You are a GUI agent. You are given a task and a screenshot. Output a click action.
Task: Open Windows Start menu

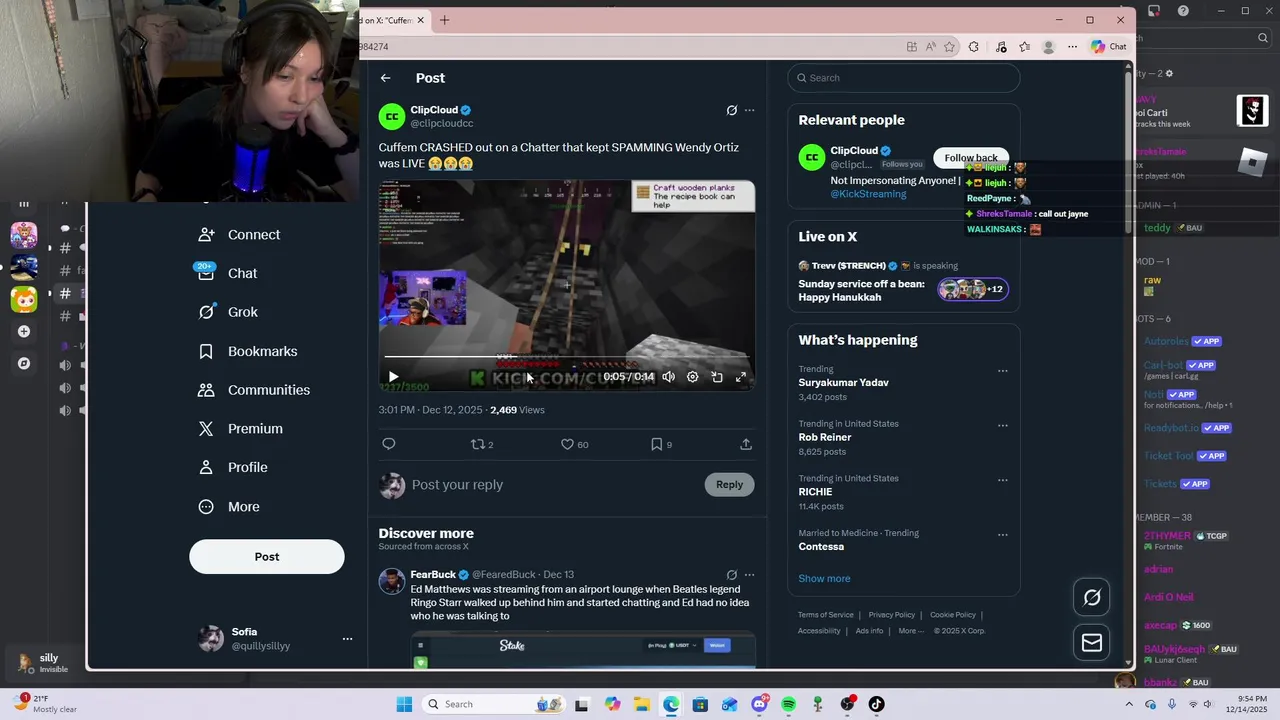click(x=404, y=704)
